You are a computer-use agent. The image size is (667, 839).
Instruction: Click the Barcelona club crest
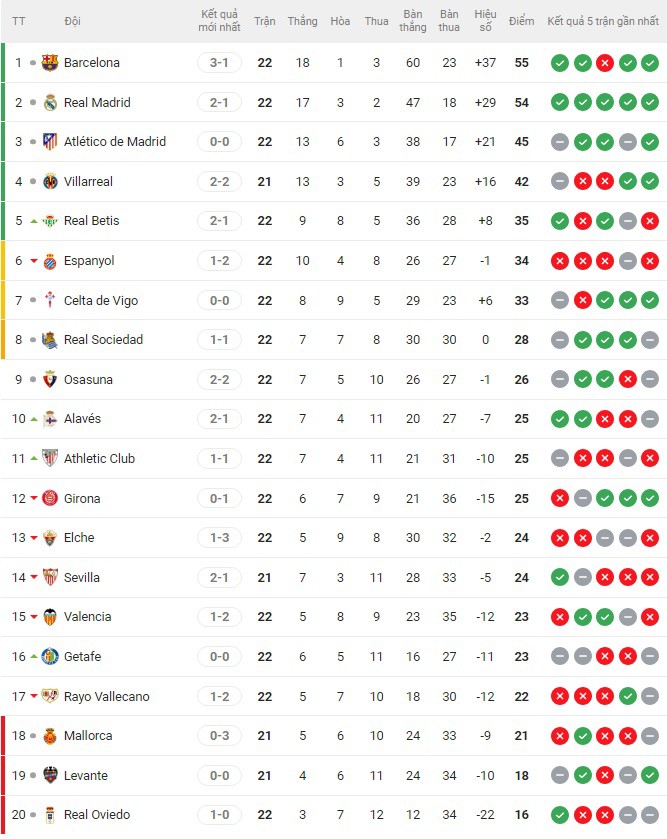point(52,62)
